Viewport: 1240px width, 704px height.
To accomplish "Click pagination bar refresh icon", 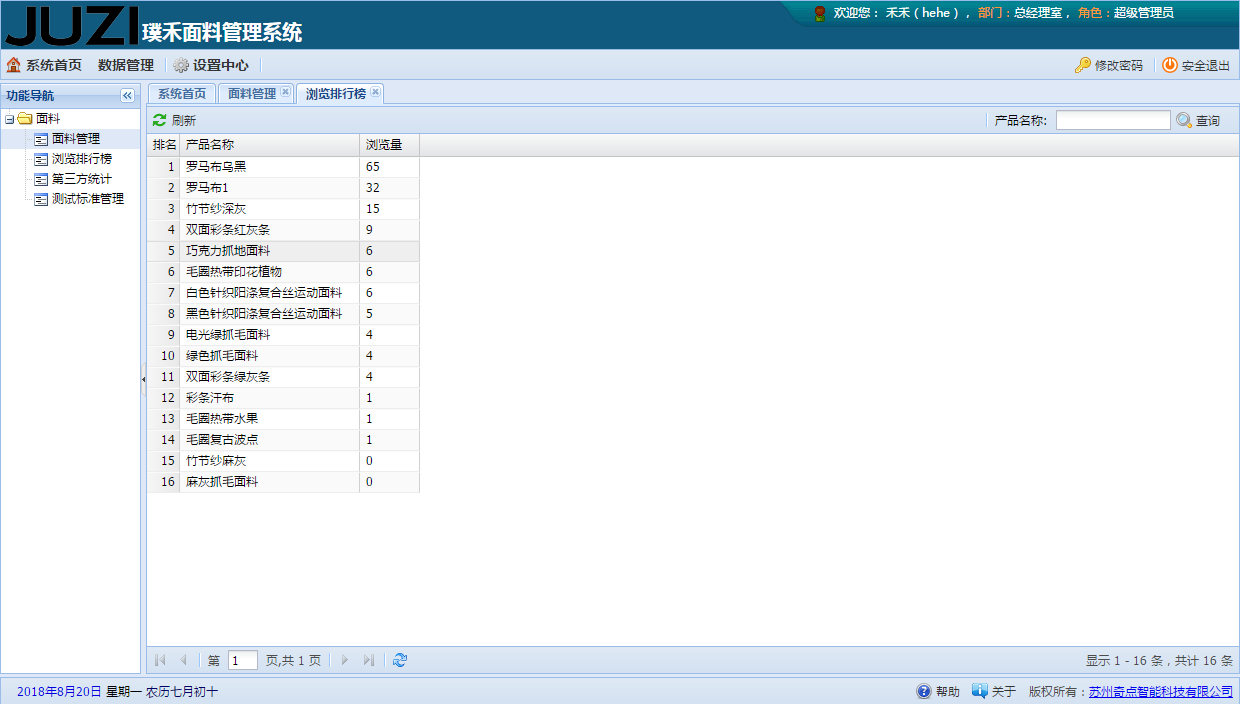I will coord(400,660).
